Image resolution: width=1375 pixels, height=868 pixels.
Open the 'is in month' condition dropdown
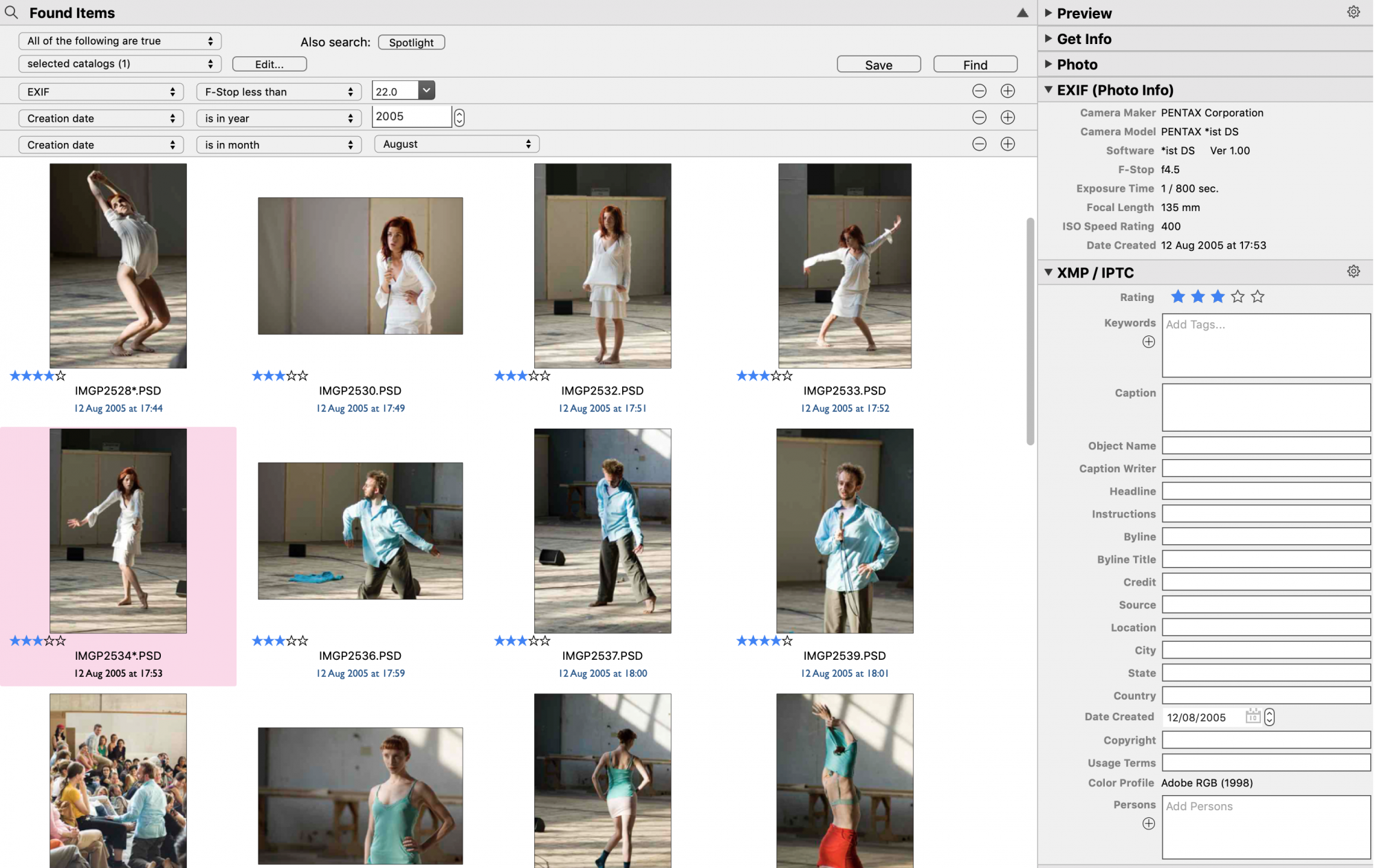click(x=278, y=144)
